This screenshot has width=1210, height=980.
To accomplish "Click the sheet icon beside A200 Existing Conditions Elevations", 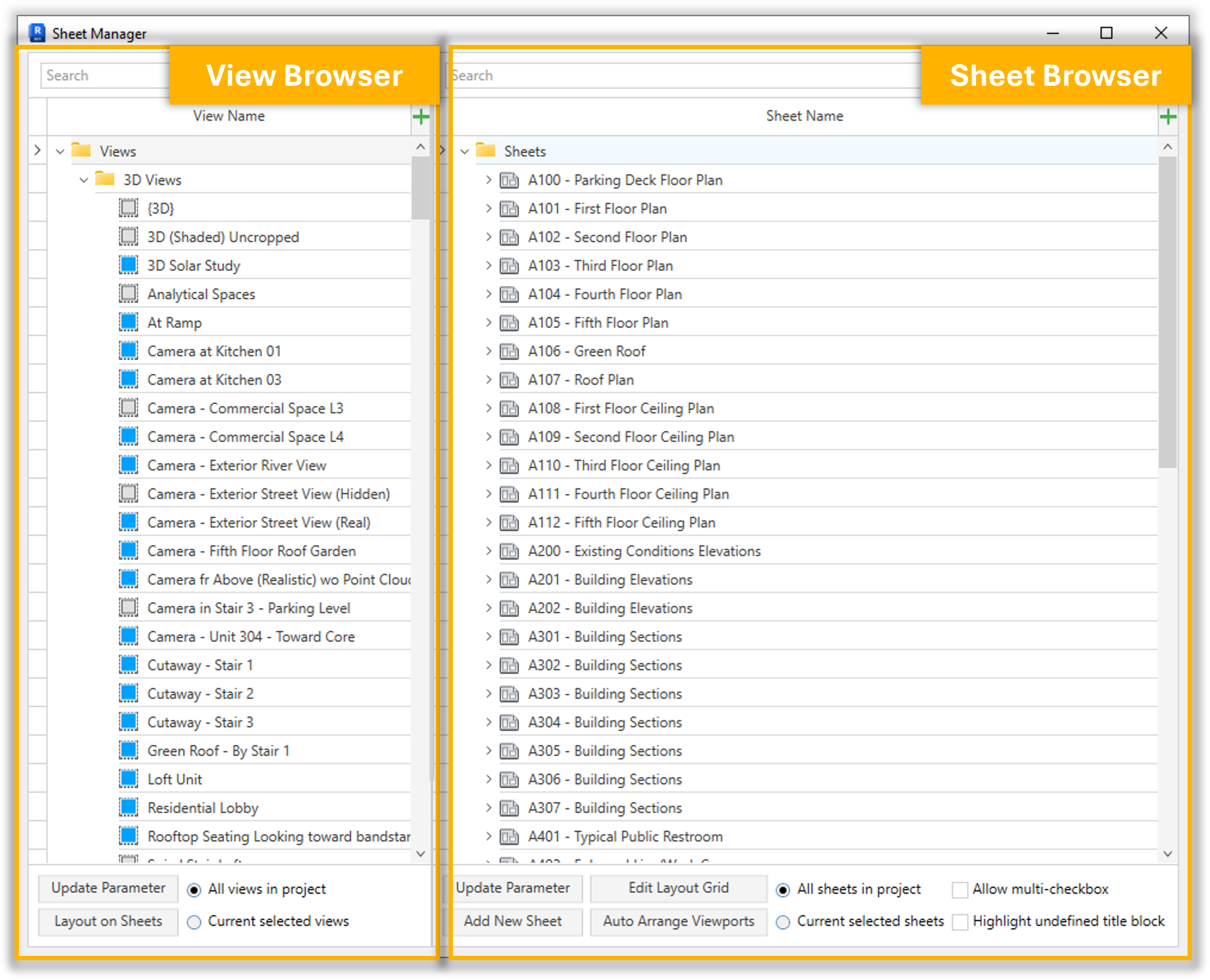I will click(x=509, y=551).
